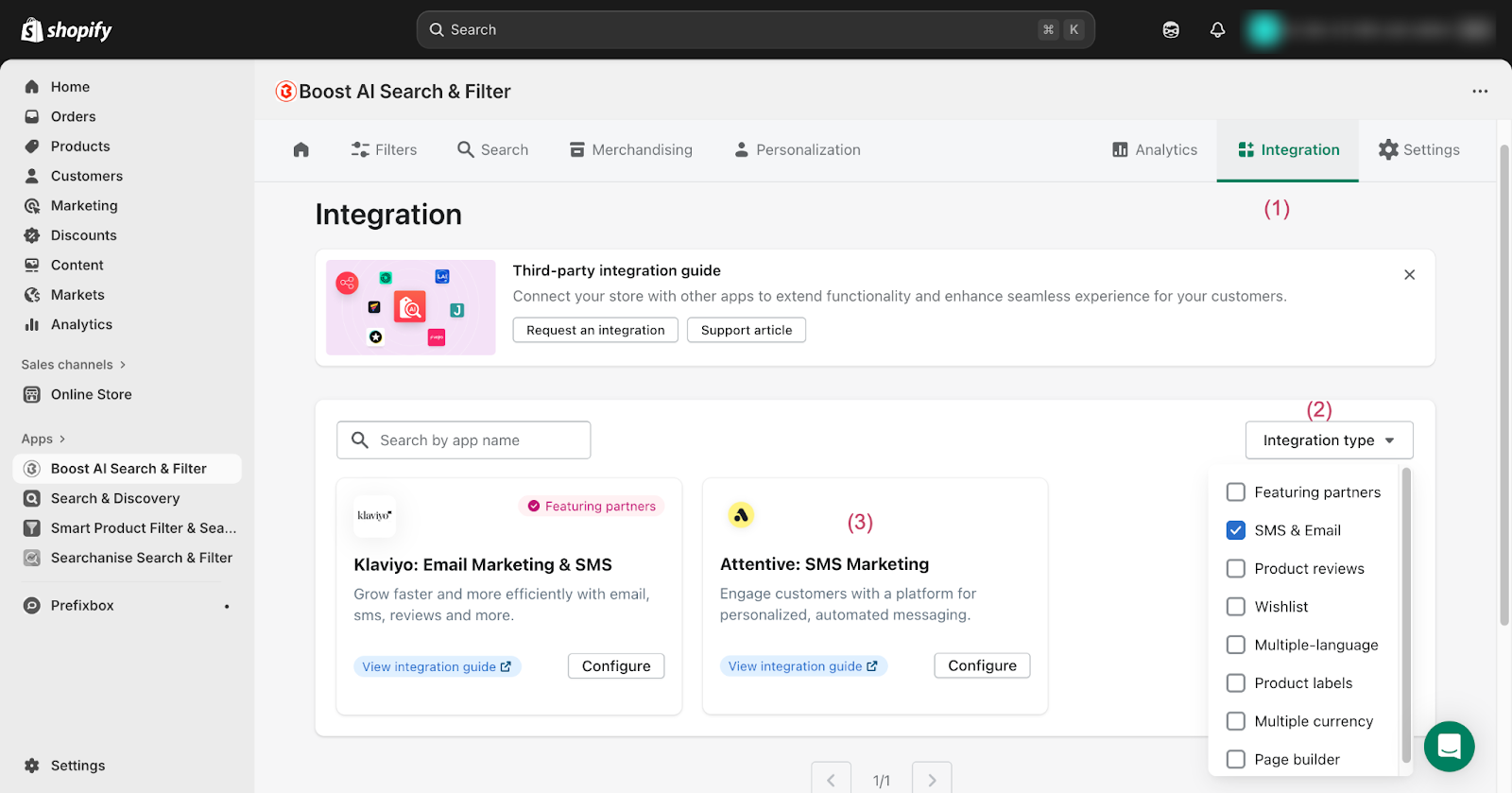Open Klaviyo View integration guide link
This screenshot has width=1512, height=793.
(x=437, y=667)
